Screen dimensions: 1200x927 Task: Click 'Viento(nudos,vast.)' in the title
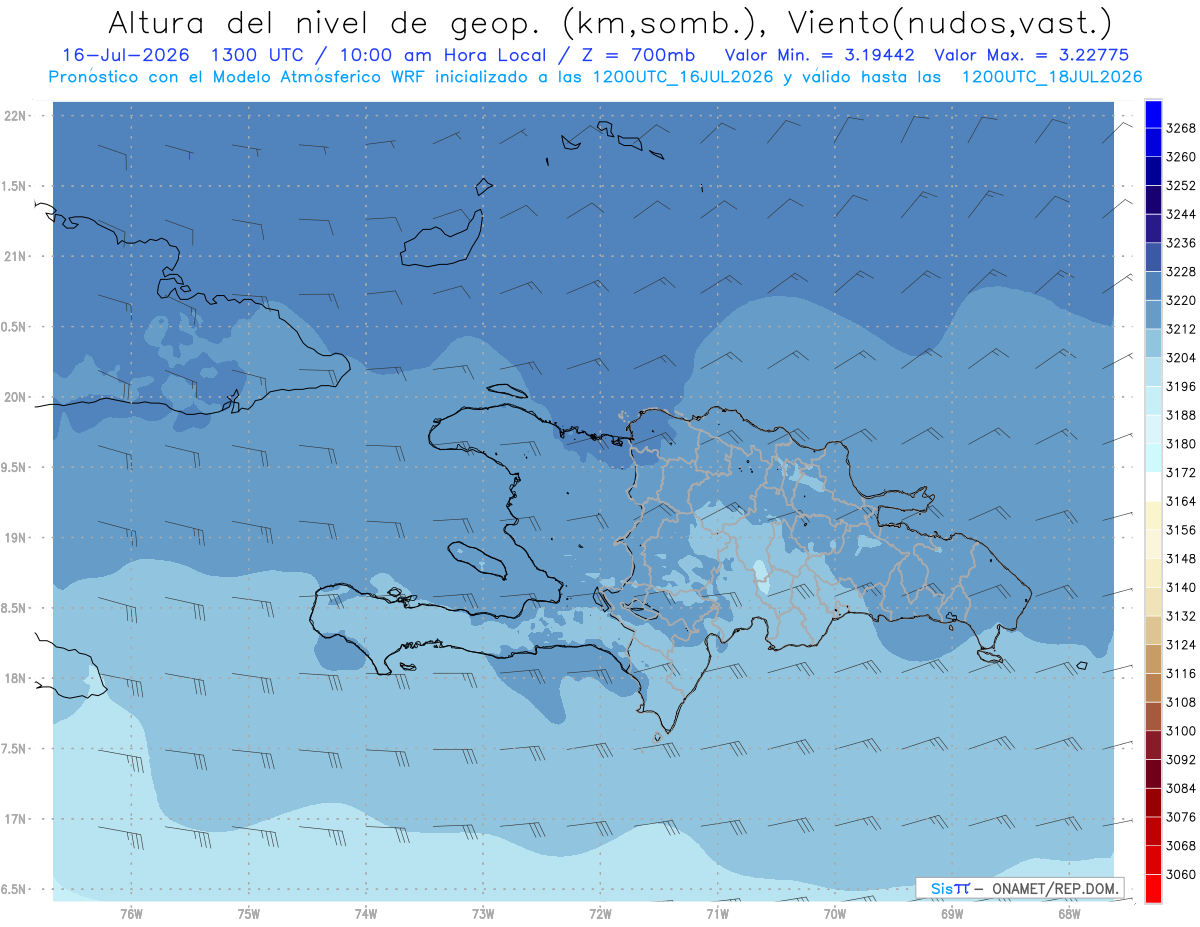[950, 22]
